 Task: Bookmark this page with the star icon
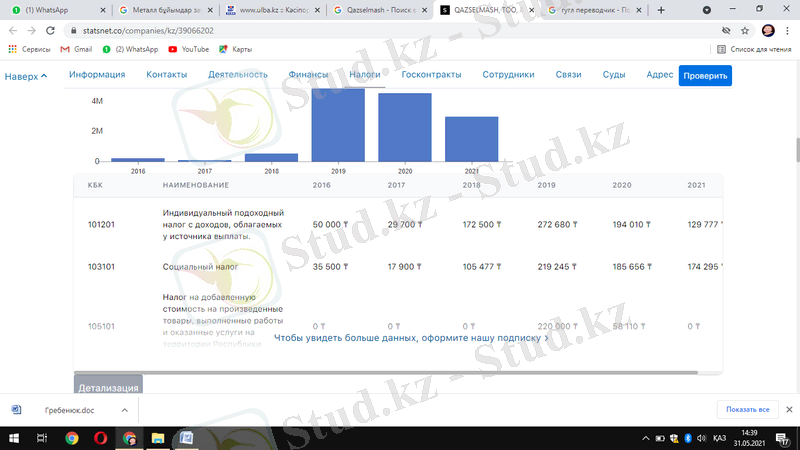click(745, 31)
